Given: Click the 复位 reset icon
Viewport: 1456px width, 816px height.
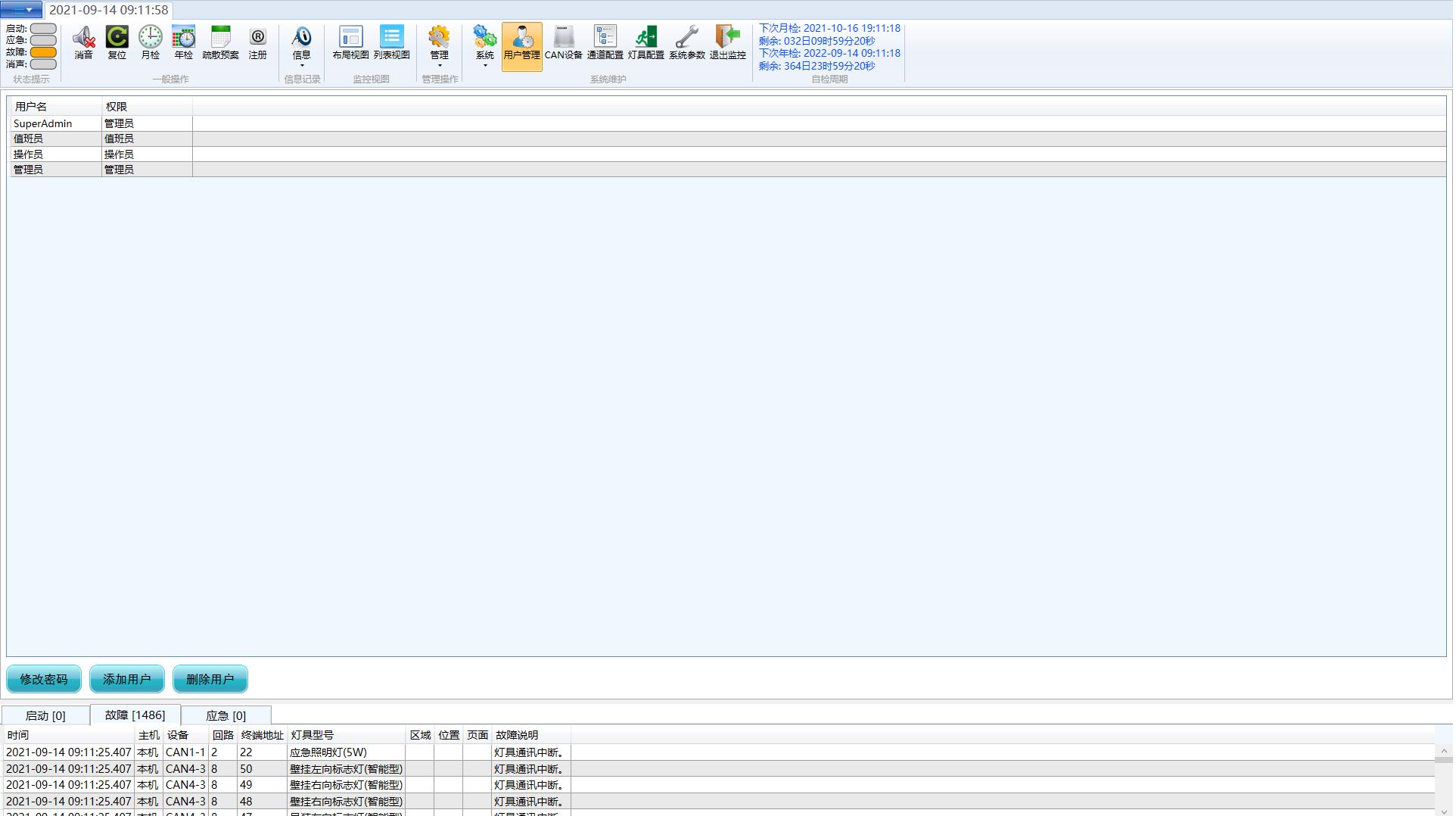Looking at the screenshot, I should (117, 42).
